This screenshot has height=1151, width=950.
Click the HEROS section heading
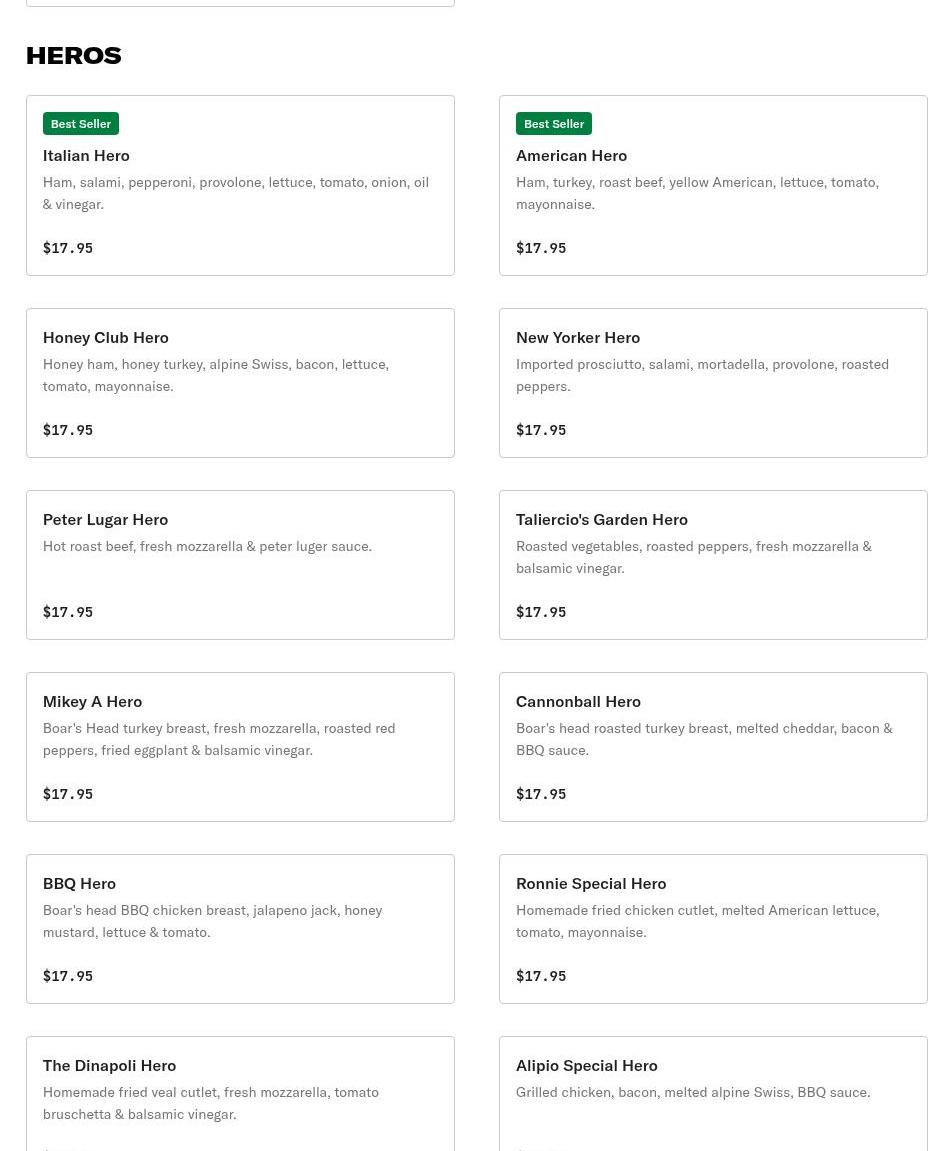coord(74,55)
